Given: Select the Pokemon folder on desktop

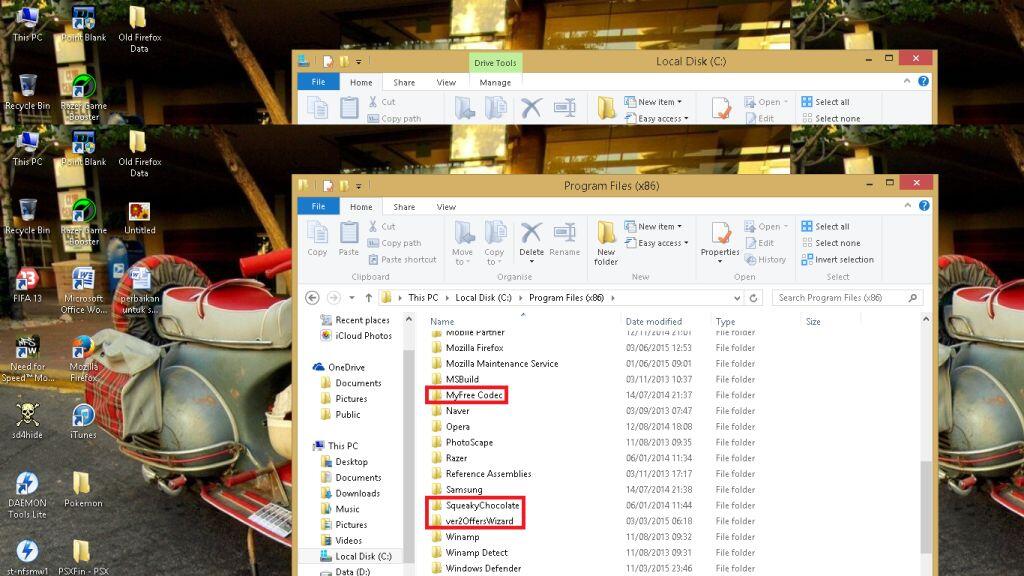Looking at the screenshot, I should coord(83,489).
